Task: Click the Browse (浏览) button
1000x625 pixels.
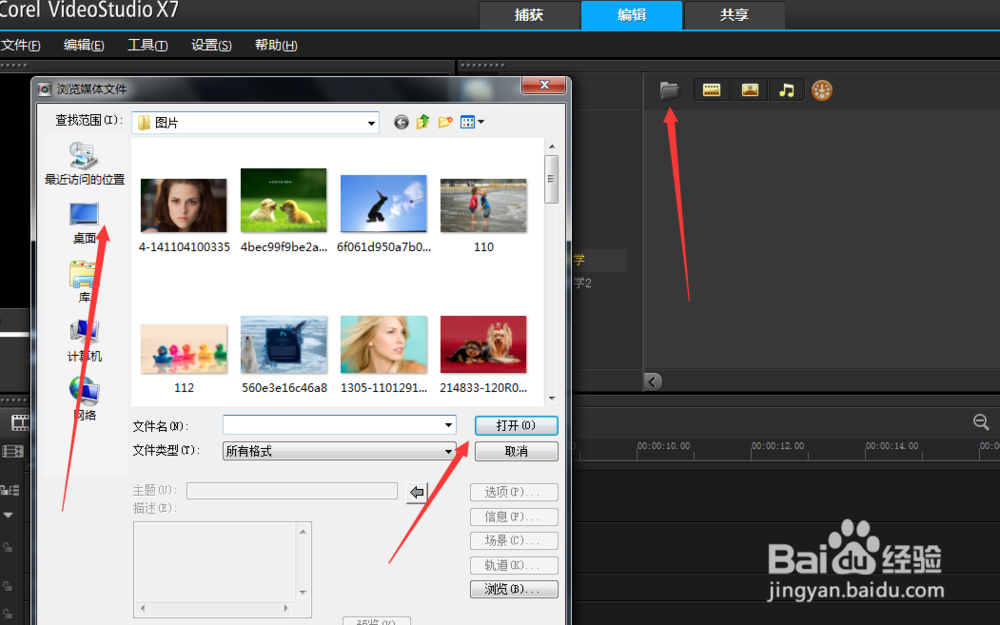Action: (513, 589)
